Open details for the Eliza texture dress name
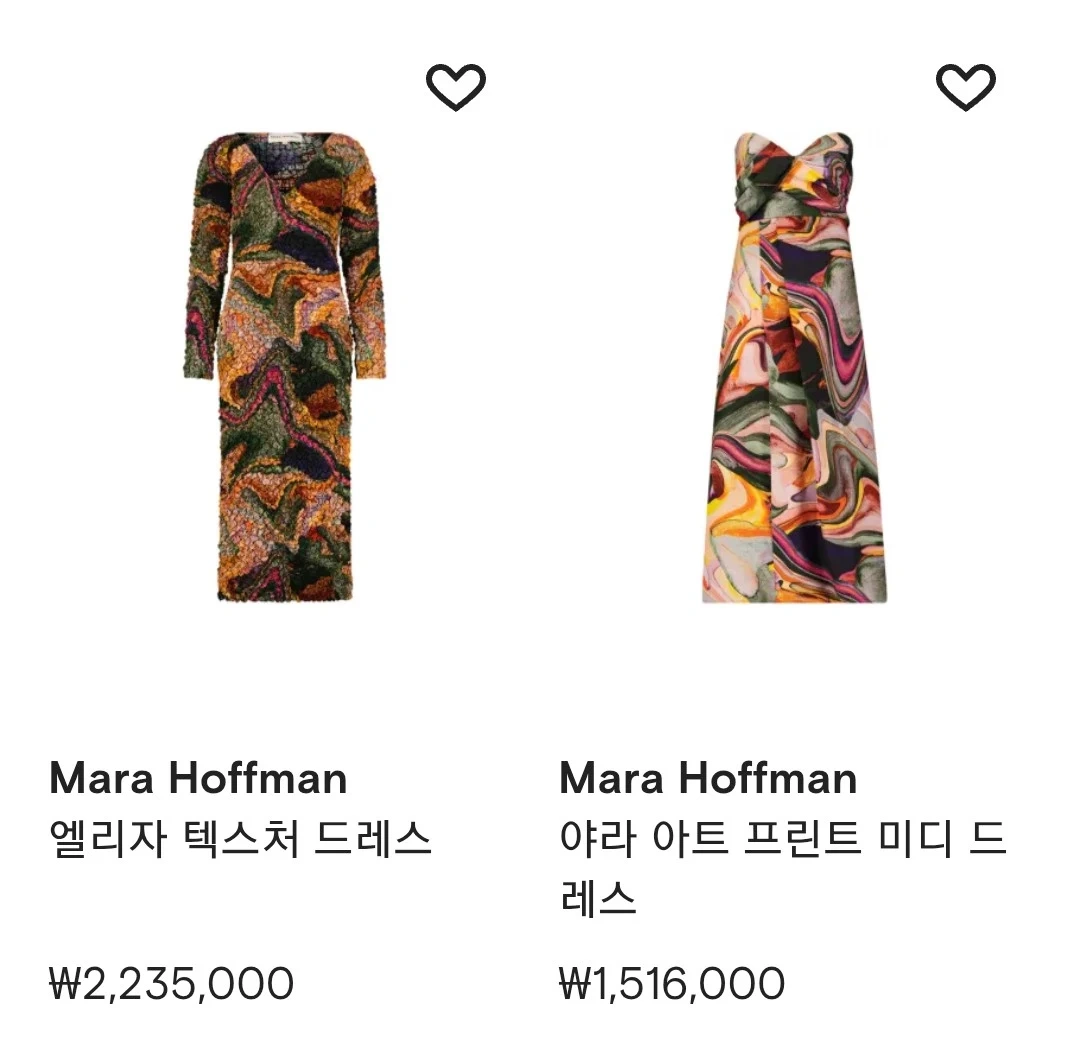This screenshot has width=1080, height=1058. 240,838
